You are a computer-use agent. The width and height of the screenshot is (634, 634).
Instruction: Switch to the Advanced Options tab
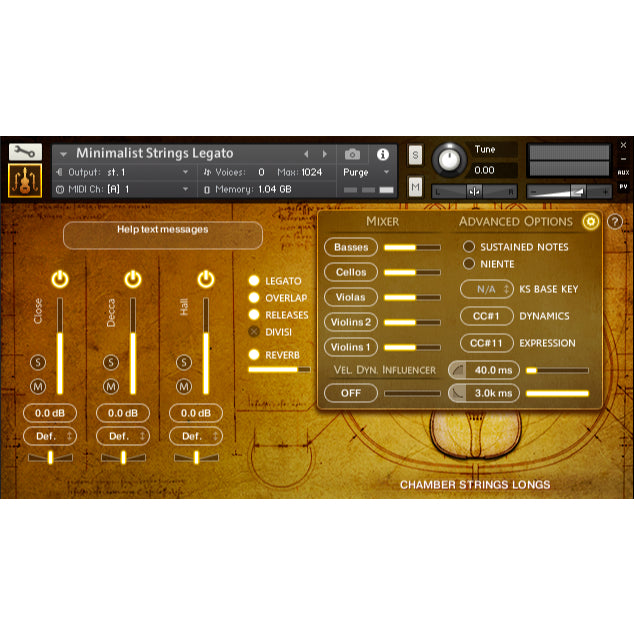point(516,222)
